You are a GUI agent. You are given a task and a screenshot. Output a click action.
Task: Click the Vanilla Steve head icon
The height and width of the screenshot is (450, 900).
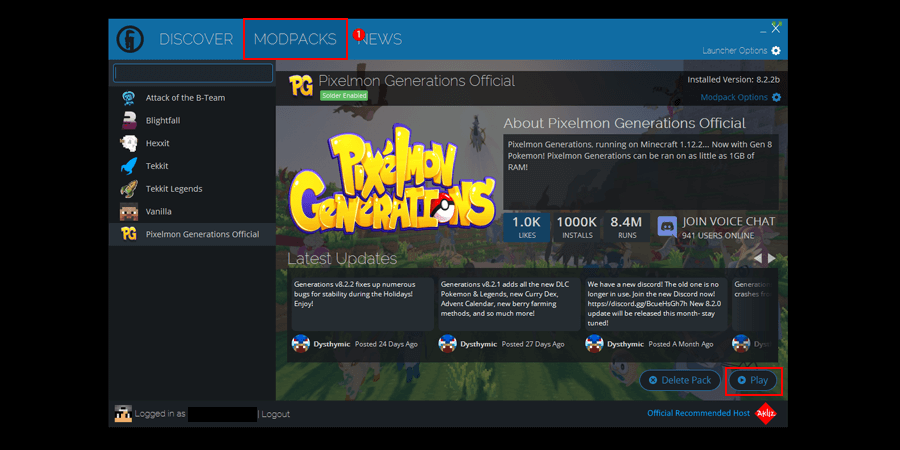[x=129, y=212]
